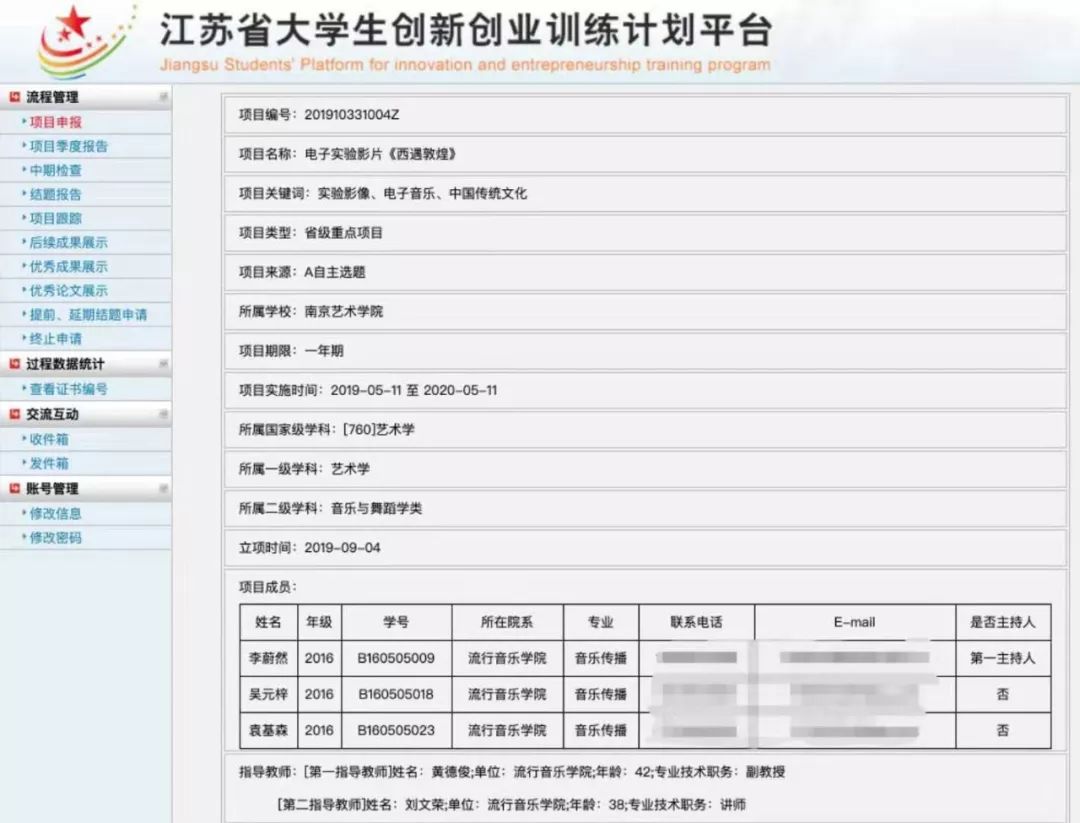Open the 收件箱 inbox

pyautogui.click(x=49, y=439)
